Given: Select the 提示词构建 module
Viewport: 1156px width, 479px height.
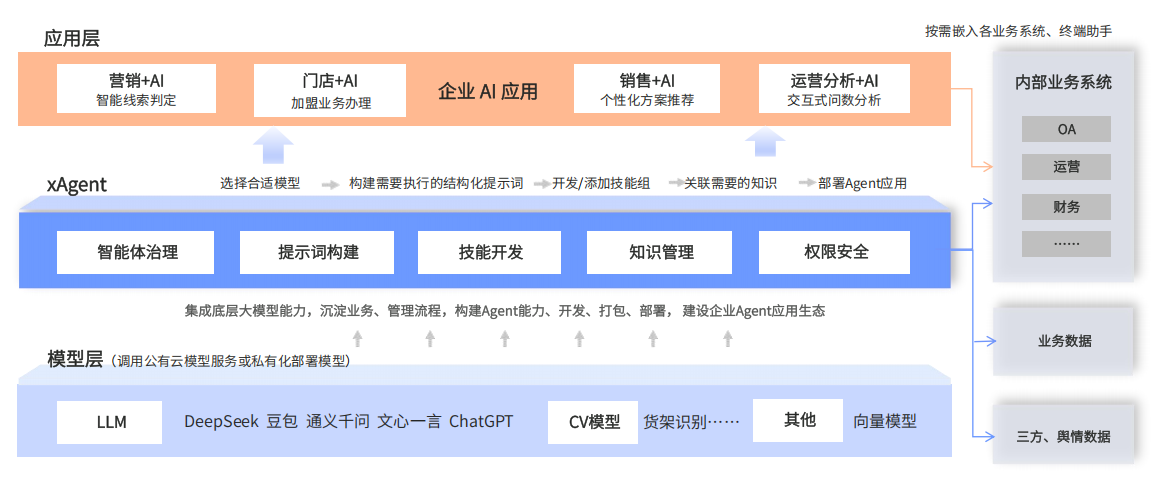Looking at the screenshot, I should [318, 252].
